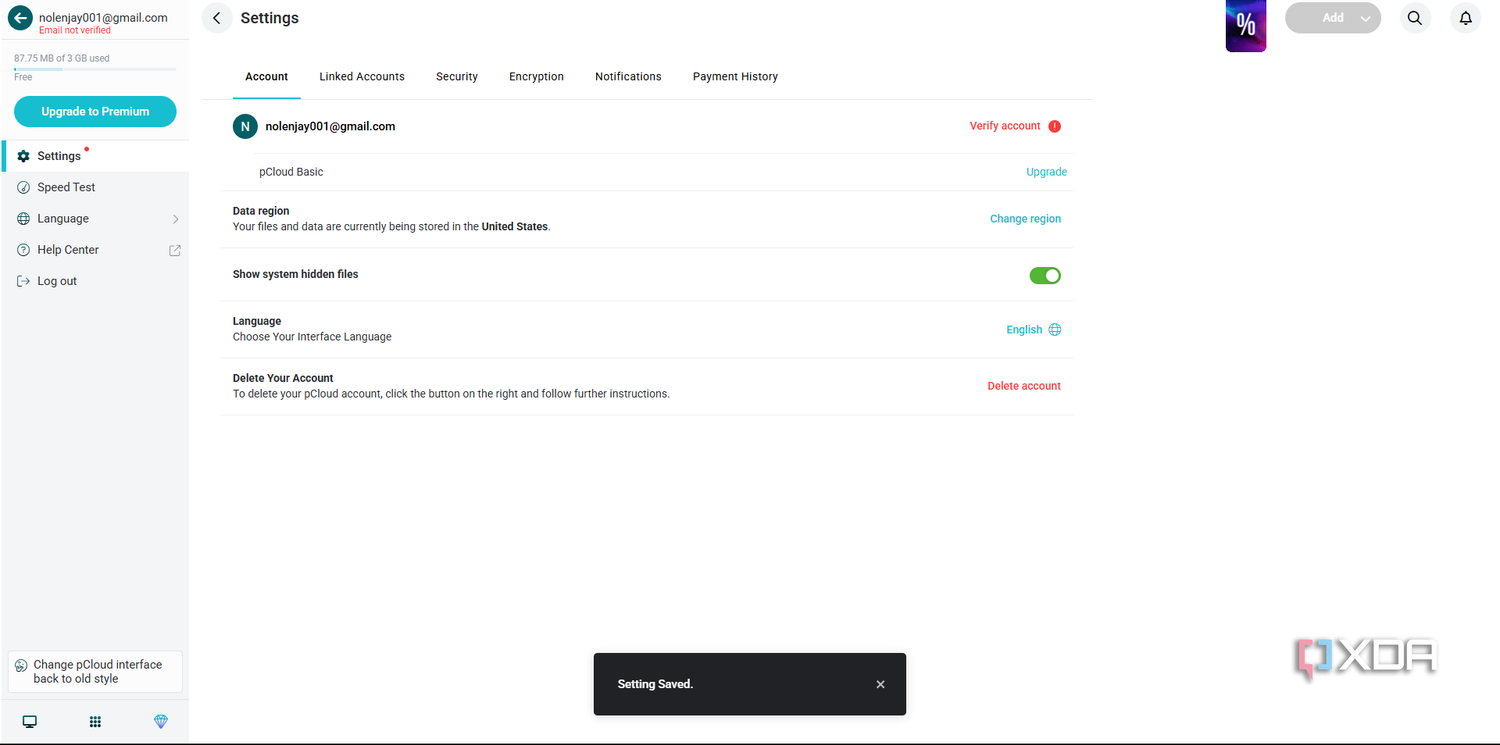The width and height of the screenshot is (1500, 745).
Task: Click the storage usage progress bar
Action: (x=95, y=69)
